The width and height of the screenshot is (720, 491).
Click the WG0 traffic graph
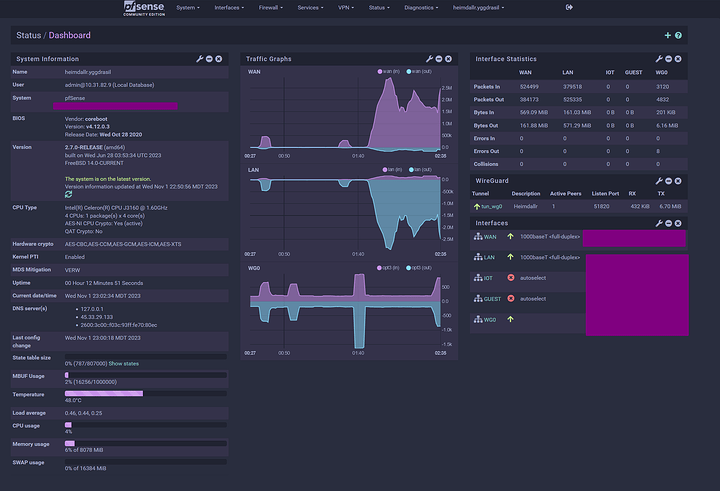click(x=345, y=311)
